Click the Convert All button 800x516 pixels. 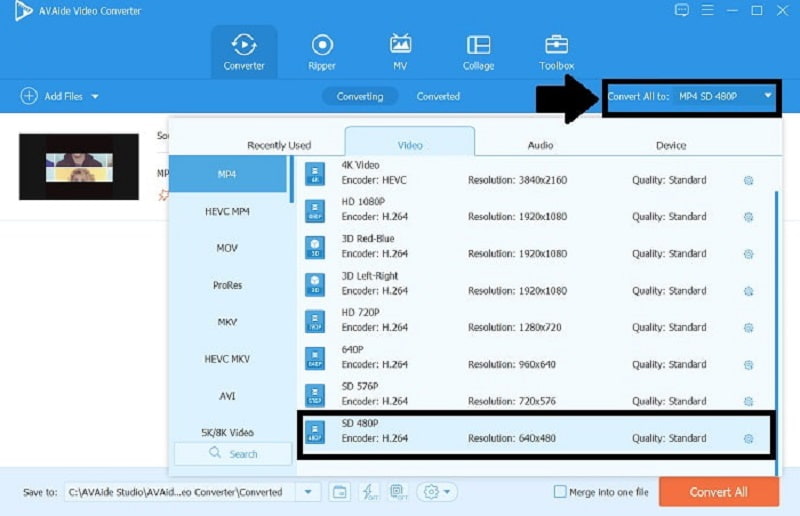[x=718, y=492]
